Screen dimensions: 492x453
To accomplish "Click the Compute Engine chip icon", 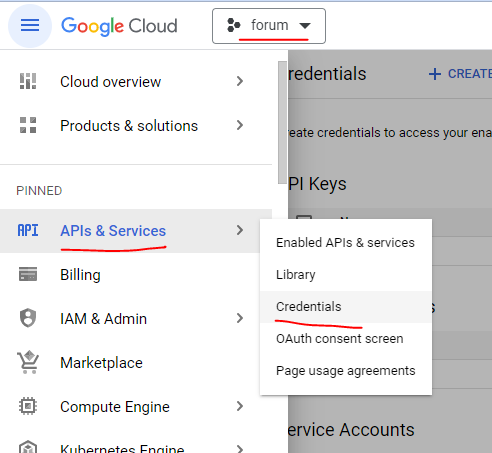I will (x=28, y=406).
